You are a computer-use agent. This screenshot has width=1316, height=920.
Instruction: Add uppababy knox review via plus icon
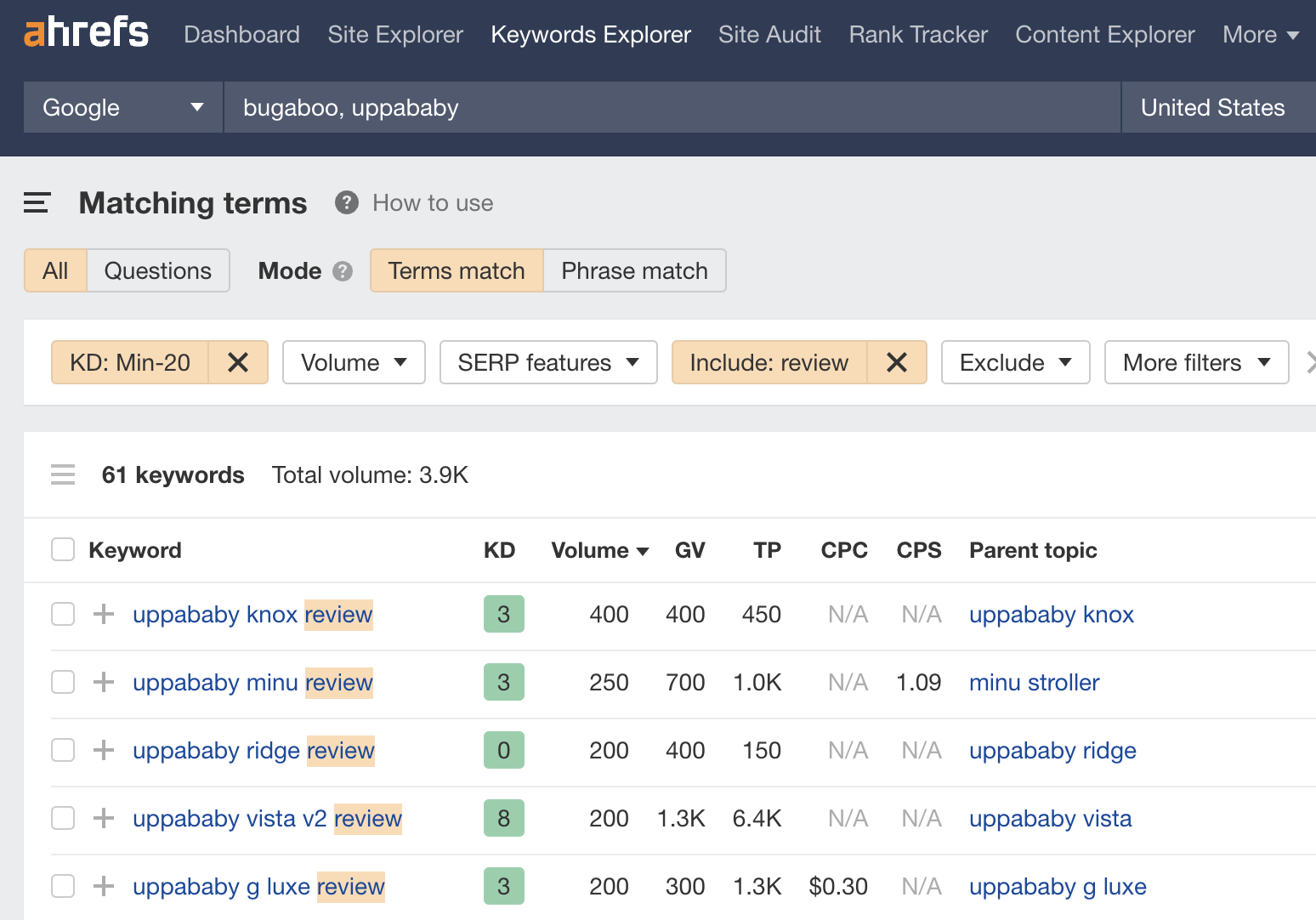102,614
